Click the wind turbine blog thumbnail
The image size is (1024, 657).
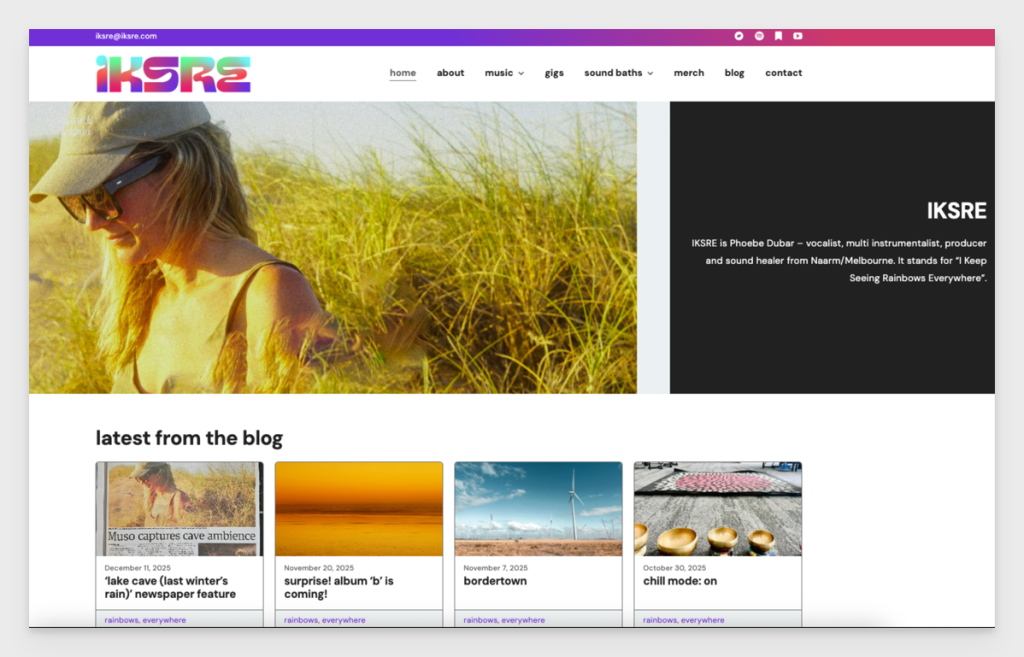[538, 509]
